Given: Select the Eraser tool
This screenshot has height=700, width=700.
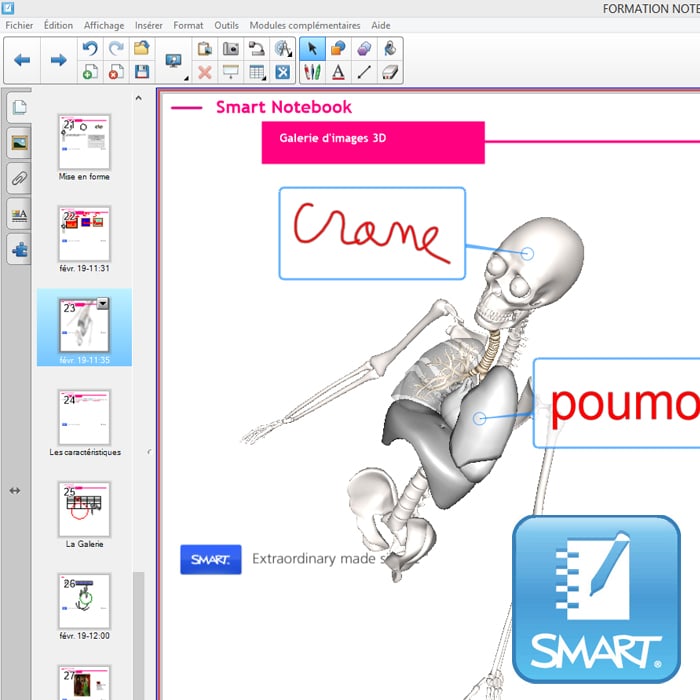Looking at the screenshot, I should (390, 72).
